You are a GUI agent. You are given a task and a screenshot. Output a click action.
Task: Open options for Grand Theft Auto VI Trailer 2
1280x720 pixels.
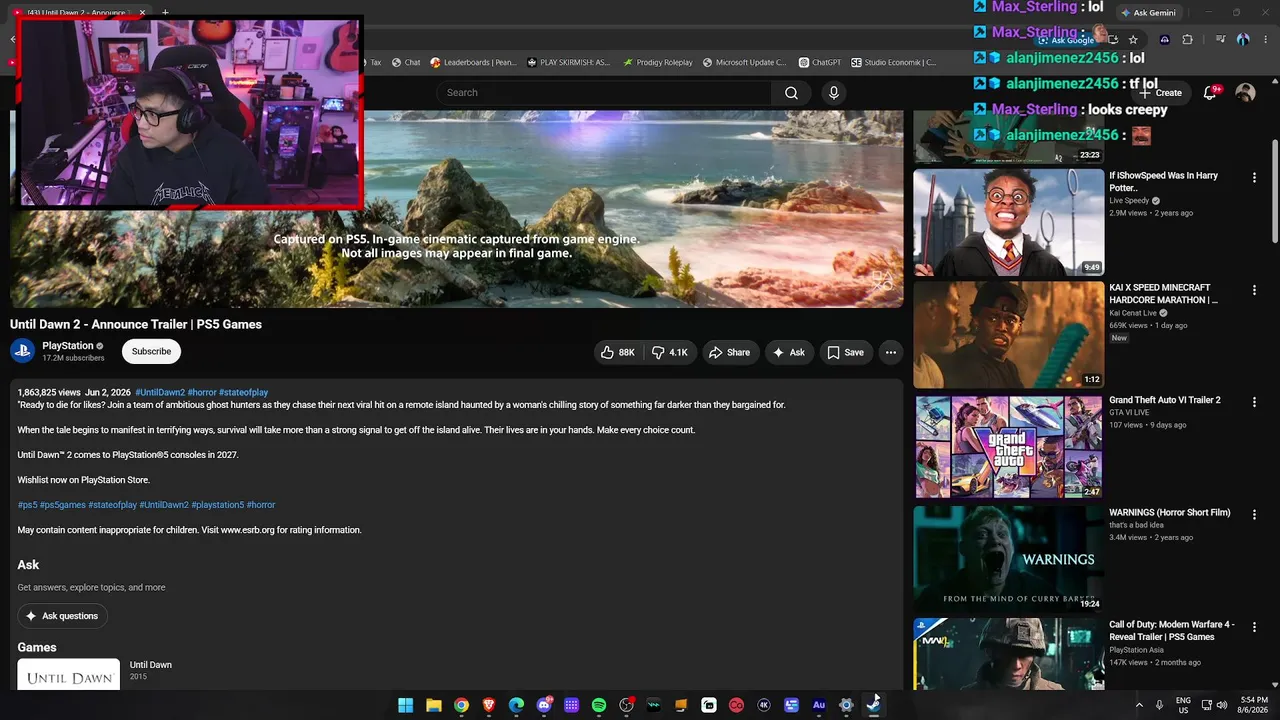1254,402
